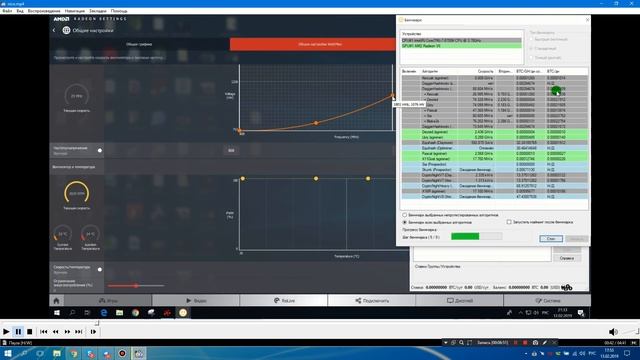Select the red WattMan settings tab
Image resolution: width=640 pixels, height=360 pixels.
[x=313, y=44]
